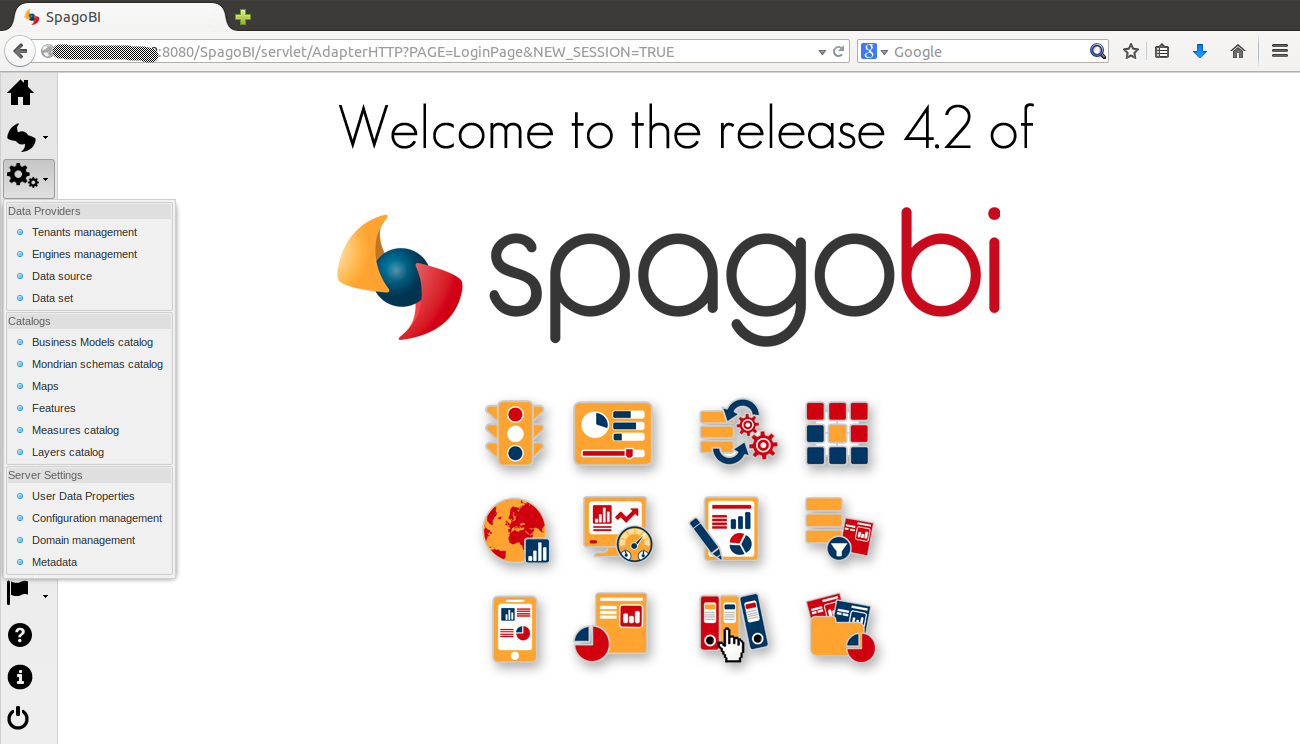Go to browser home page icon
The image size is (1300, 744).
point(1238,51)
